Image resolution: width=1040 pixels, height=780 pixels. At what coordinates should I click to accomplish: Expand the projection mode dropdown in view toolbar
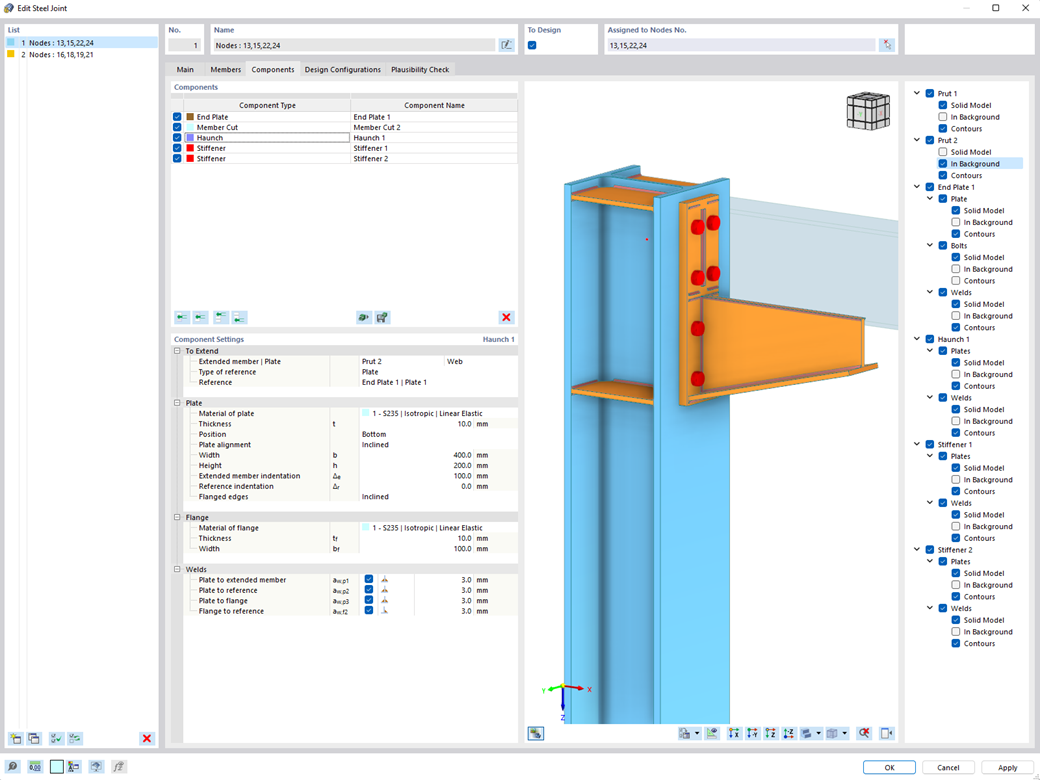846,733
